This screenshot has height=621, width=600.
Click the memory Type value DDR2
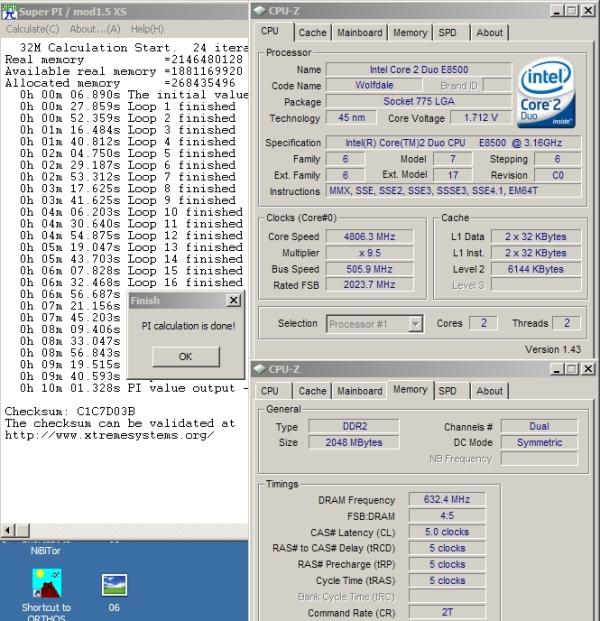(354, 426)
